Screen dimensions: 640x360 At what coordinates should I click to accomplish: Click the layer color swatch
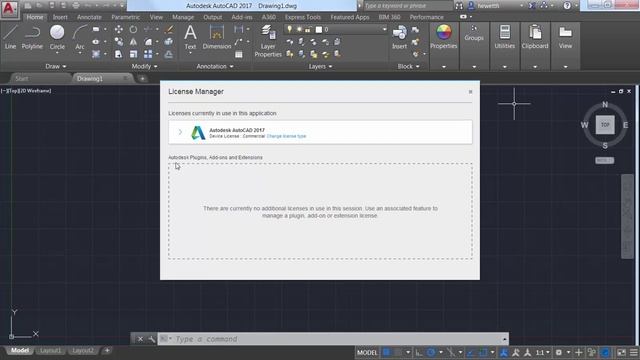[x=319, y=29]
